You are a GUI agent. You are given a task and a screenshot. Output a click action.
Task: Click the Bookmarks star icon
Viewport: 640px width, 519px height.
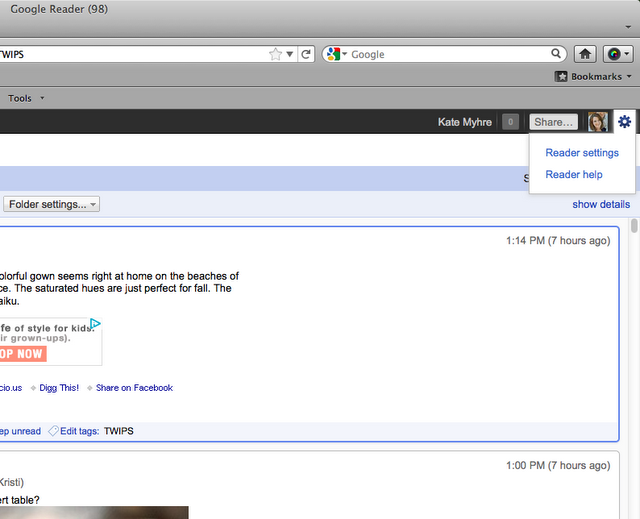pos(561,76)
